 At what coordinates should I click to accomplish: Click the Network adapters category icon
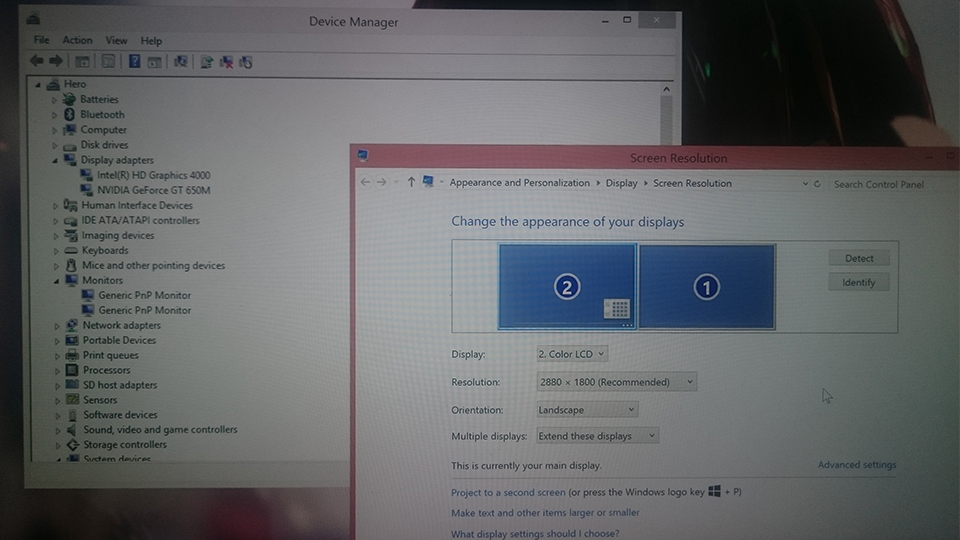click(x=72, y=325)
